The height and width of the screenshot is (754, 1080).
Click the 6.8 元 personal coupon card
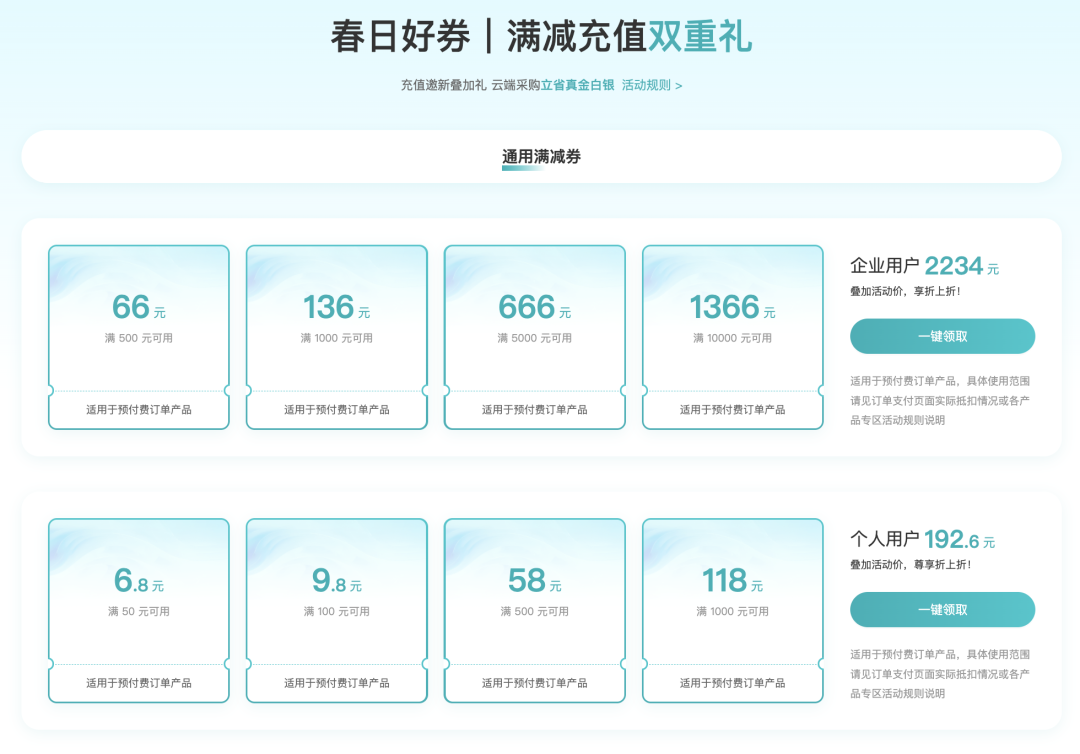click(138, 611)
